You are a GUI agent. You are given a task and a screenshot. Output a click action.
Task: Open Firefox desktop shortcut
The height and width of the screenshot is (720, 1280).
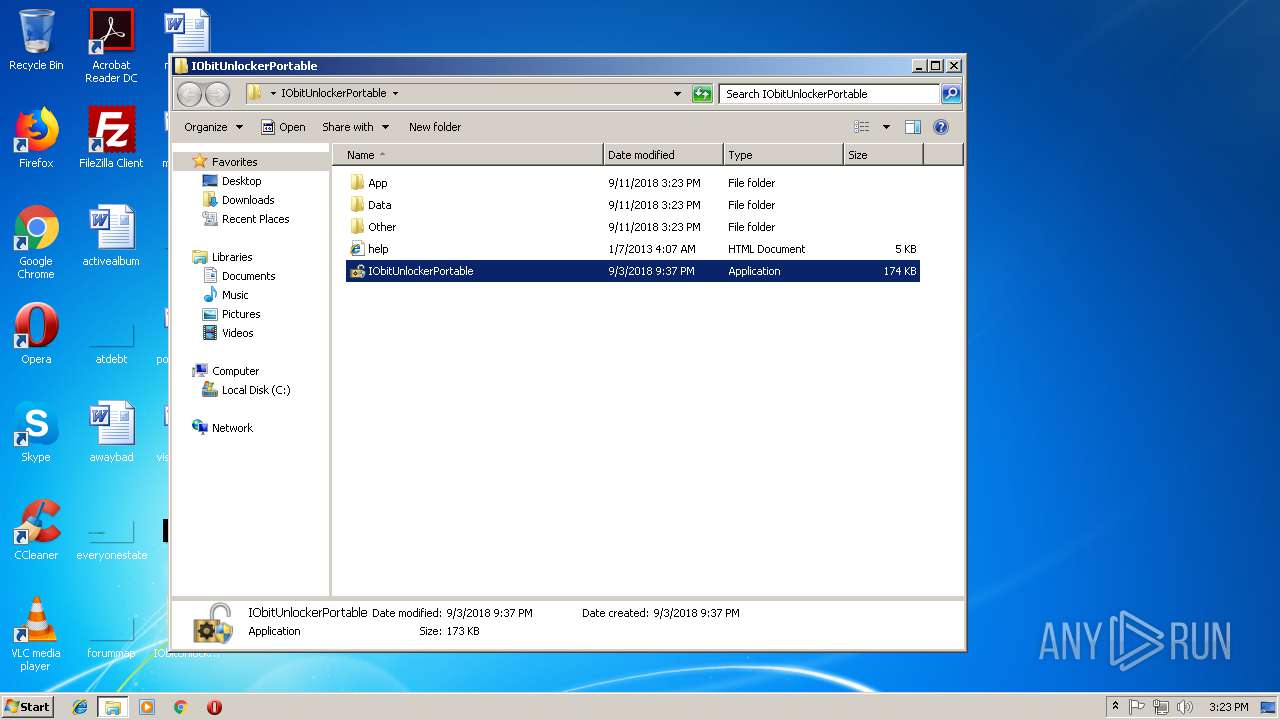[36, 138]
